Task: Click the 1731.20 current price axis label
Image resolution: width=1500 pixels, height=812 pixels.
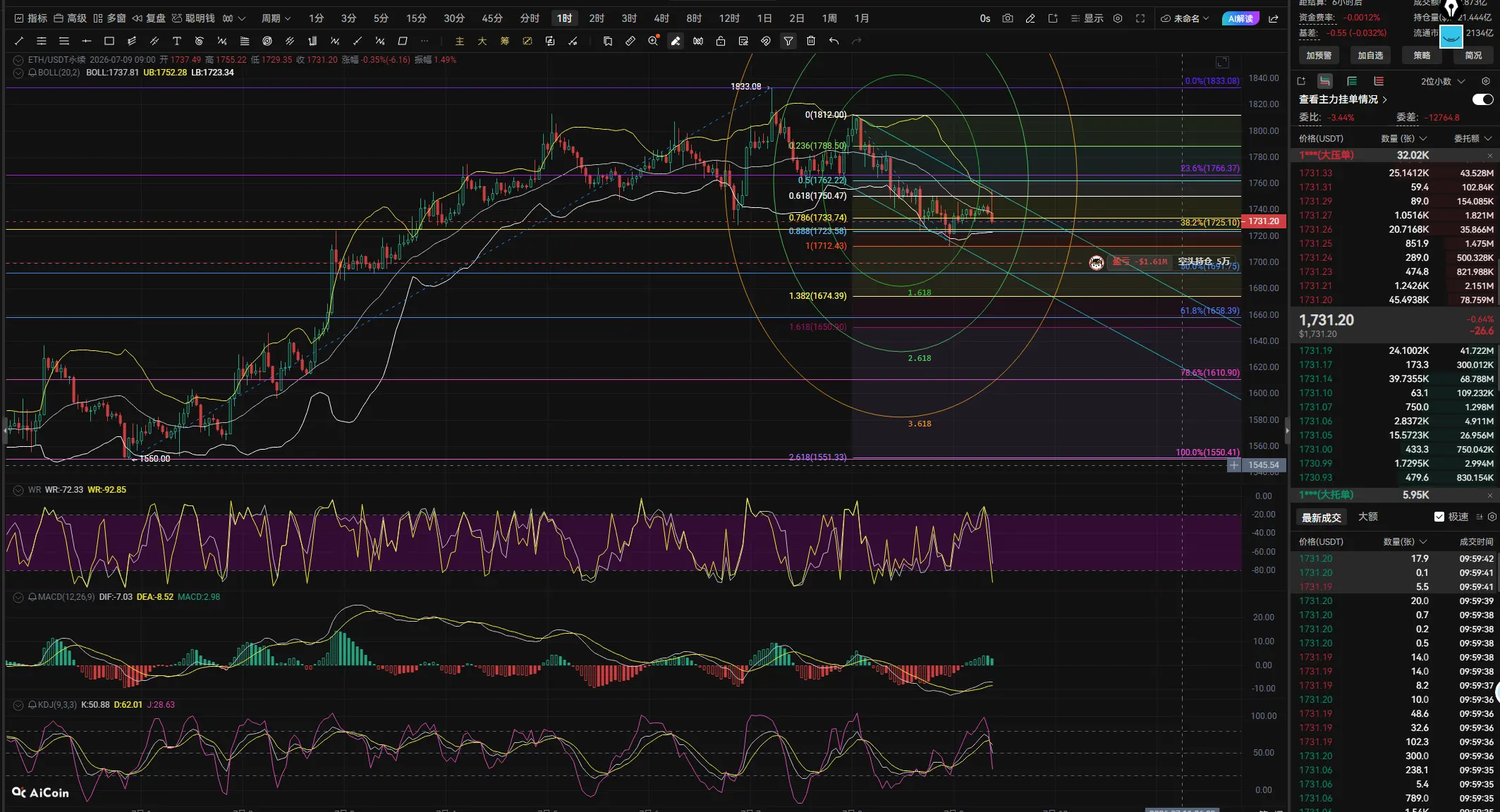Action: (1264, 221)
